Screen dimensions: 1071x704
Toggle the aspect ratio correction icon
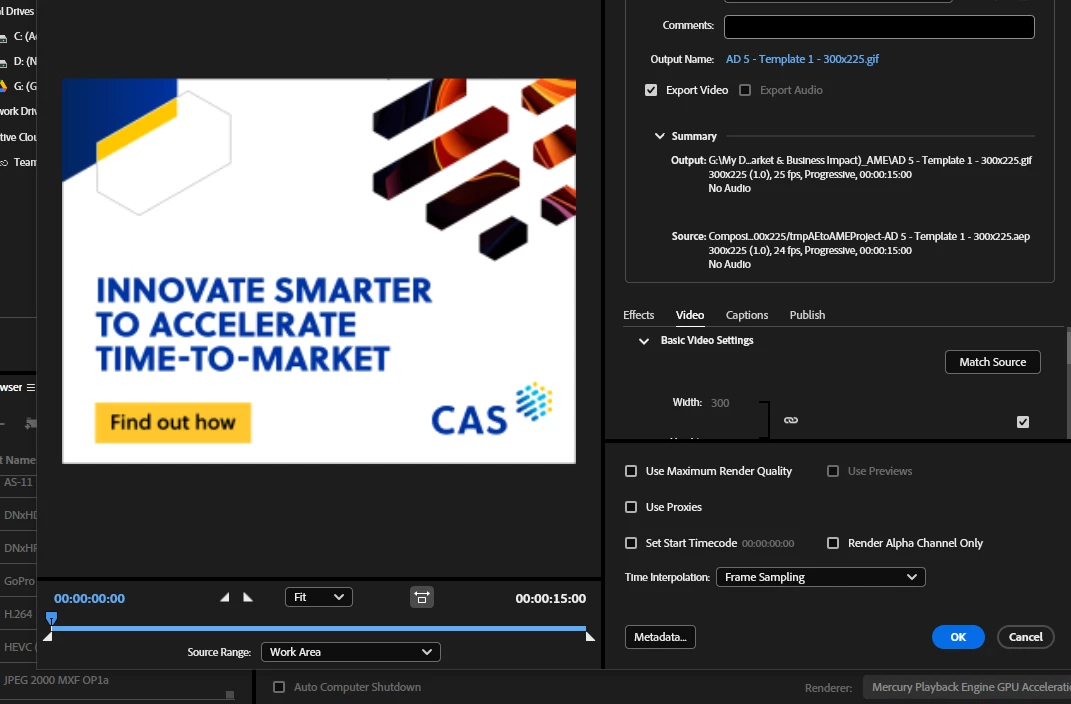coord(421,597)
